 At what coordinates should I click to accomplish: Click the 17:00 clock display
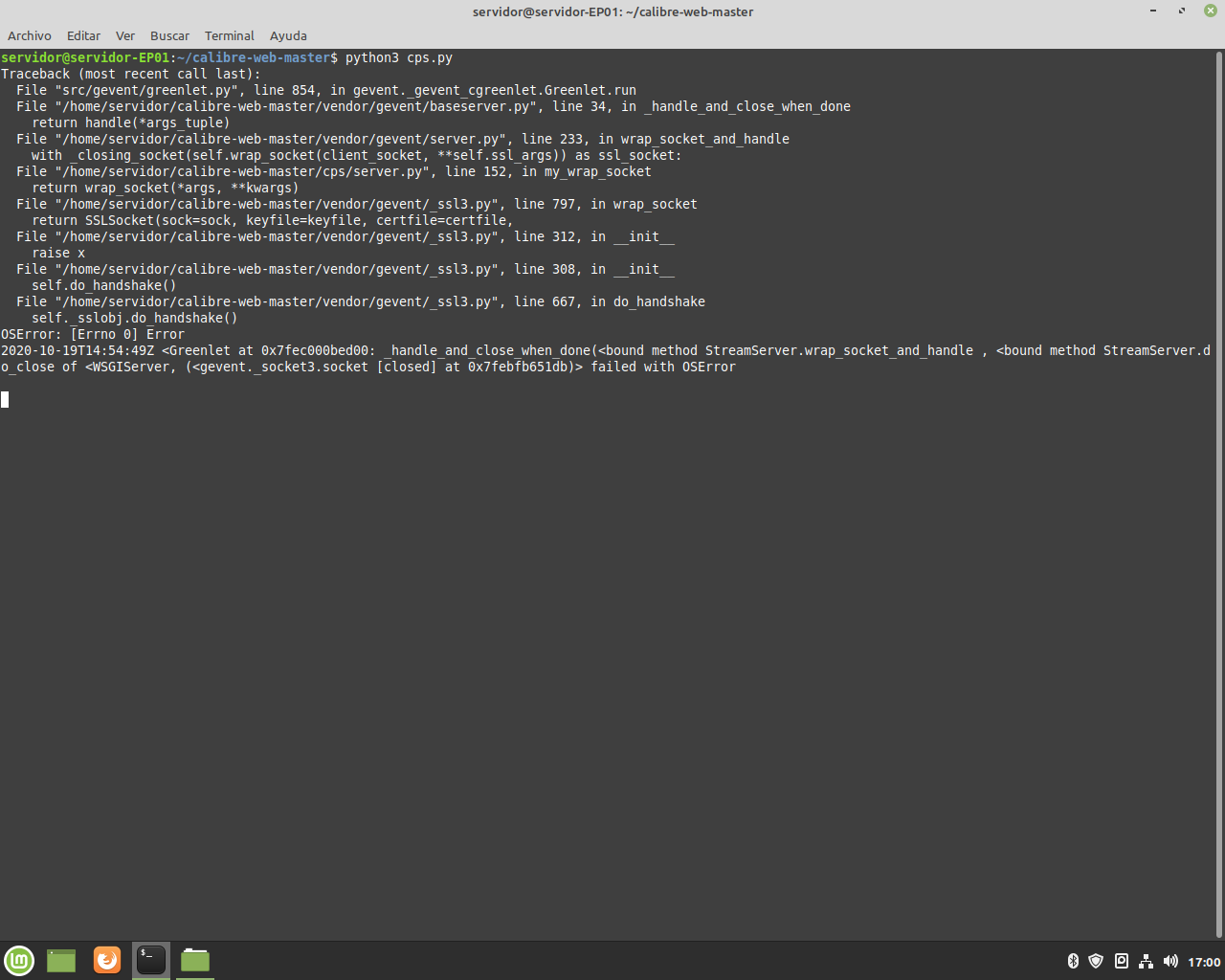tap(1202, 962)
